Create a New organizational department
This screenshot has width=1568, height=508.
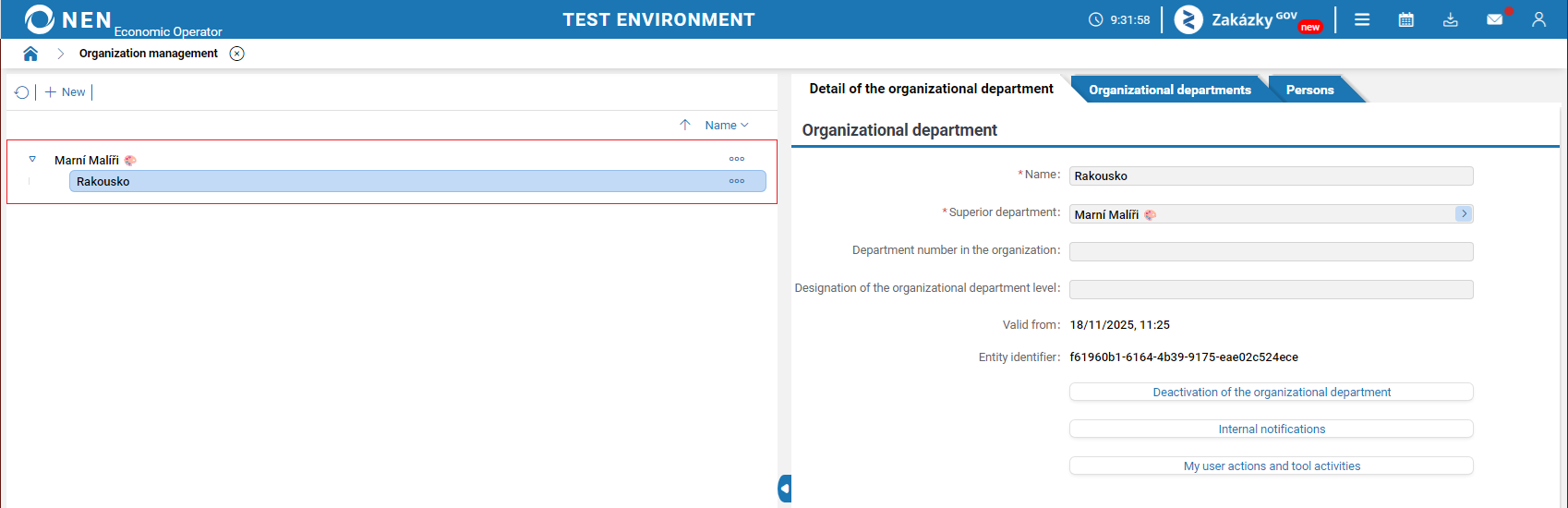pos(65,92)
